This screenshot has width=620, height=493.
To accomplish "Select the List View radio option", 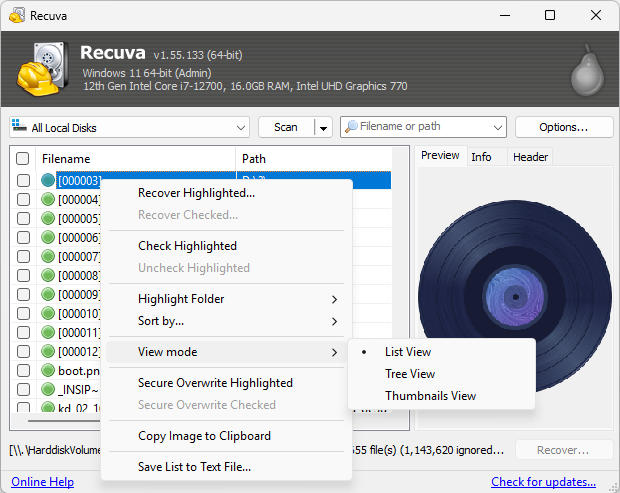I will coord(441,352).
